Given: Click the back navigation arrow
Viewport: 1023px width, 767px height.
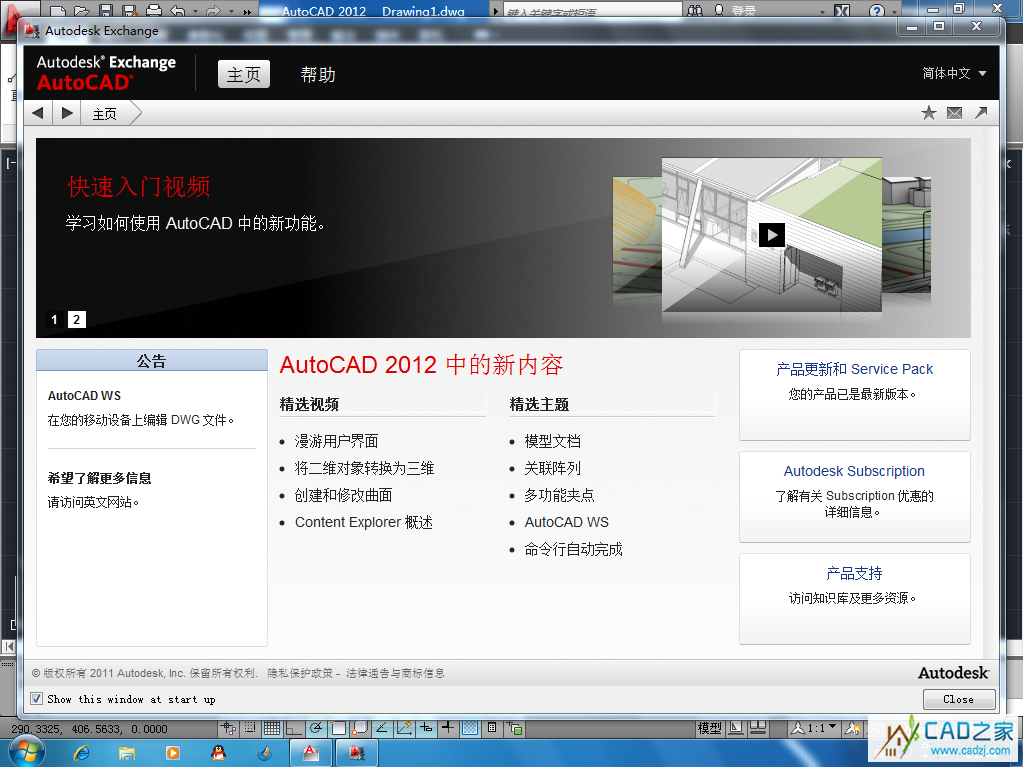Looking at the screenshot, I should point(38,113).
